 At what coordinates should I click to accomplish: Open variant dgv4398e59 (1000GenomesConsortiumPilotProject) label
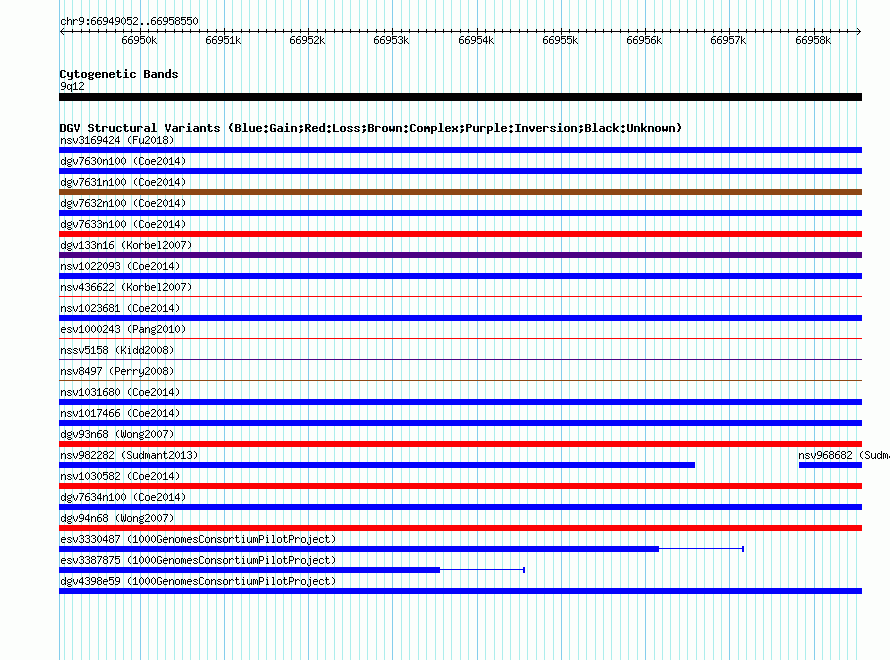198,581
